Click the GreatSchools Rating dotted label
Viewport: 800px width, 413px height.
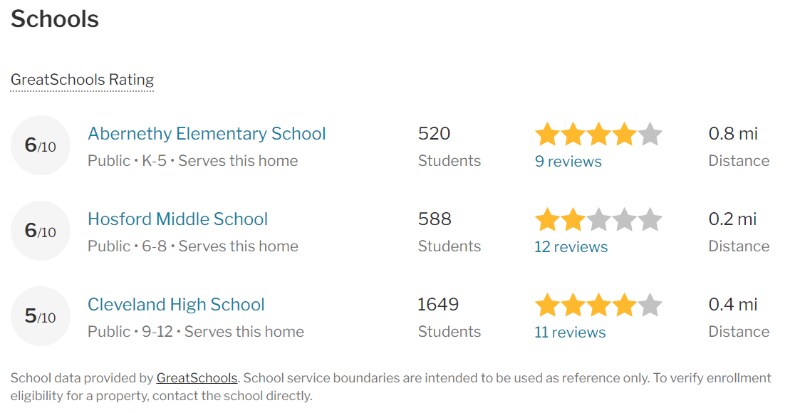(x=82, y=80)
